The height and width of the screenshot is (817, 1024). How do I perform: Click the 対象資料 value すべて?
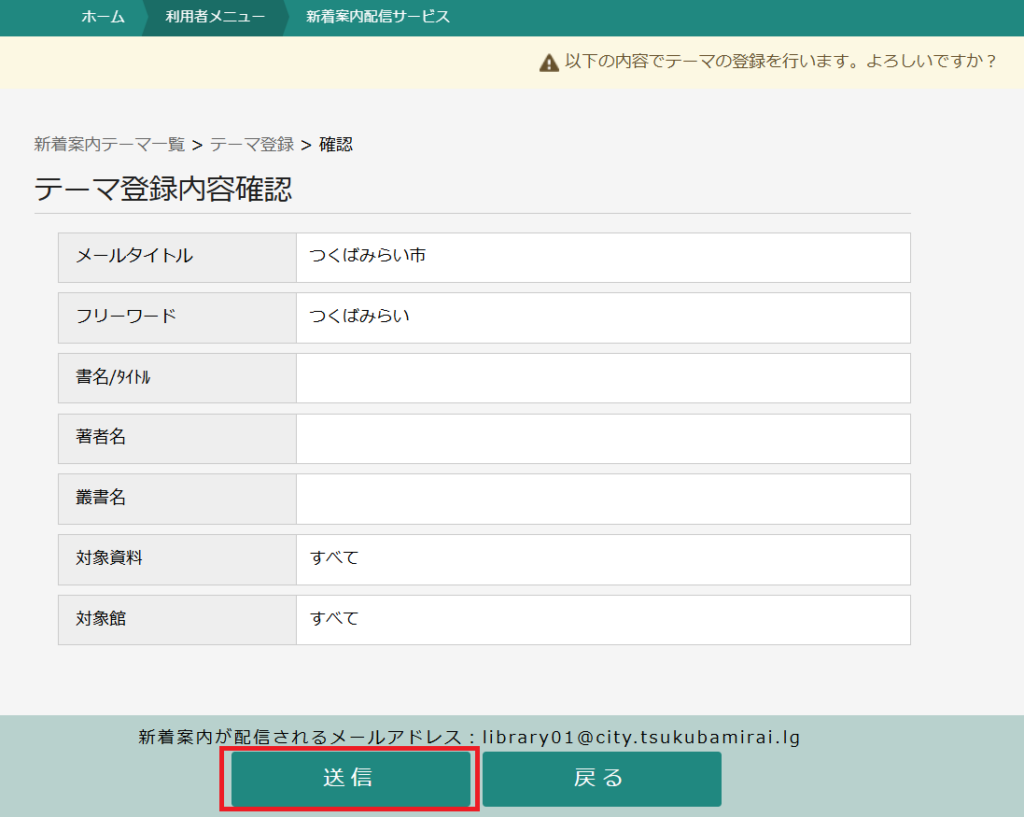tap(334, 559)
